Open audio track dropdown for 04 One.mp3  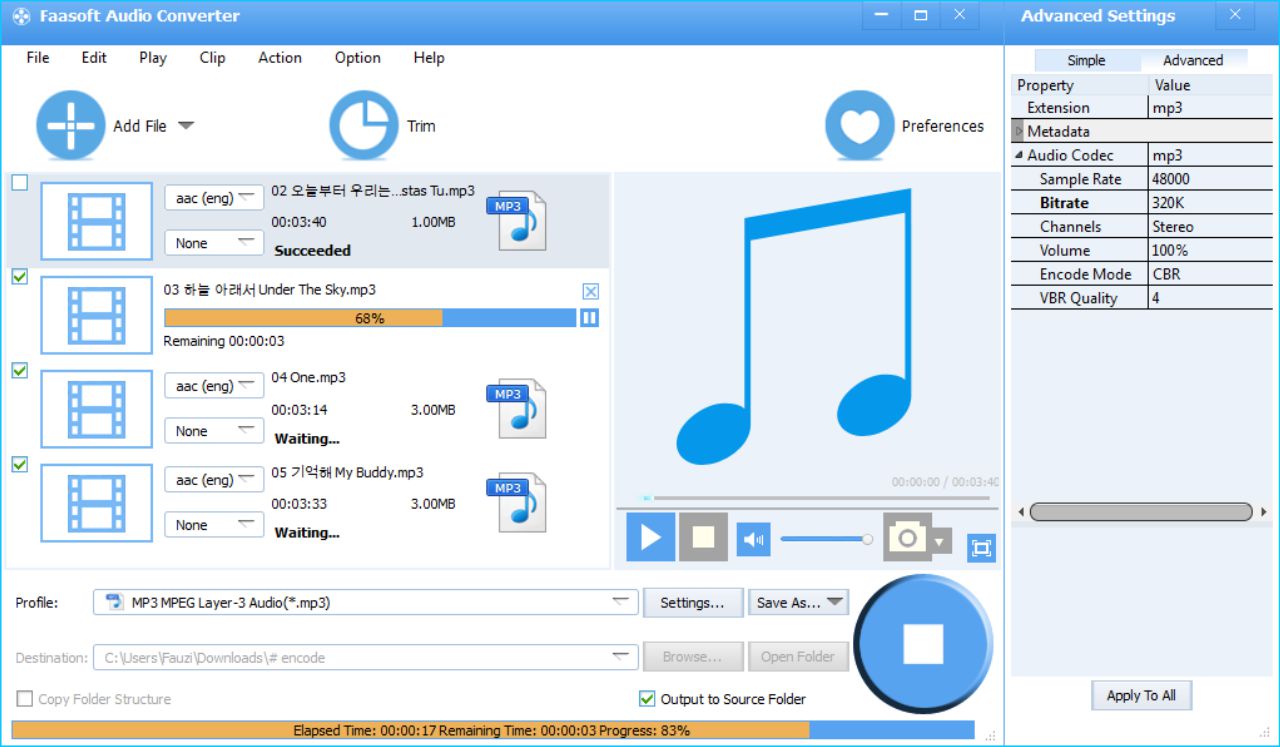(x=214, y=386)
